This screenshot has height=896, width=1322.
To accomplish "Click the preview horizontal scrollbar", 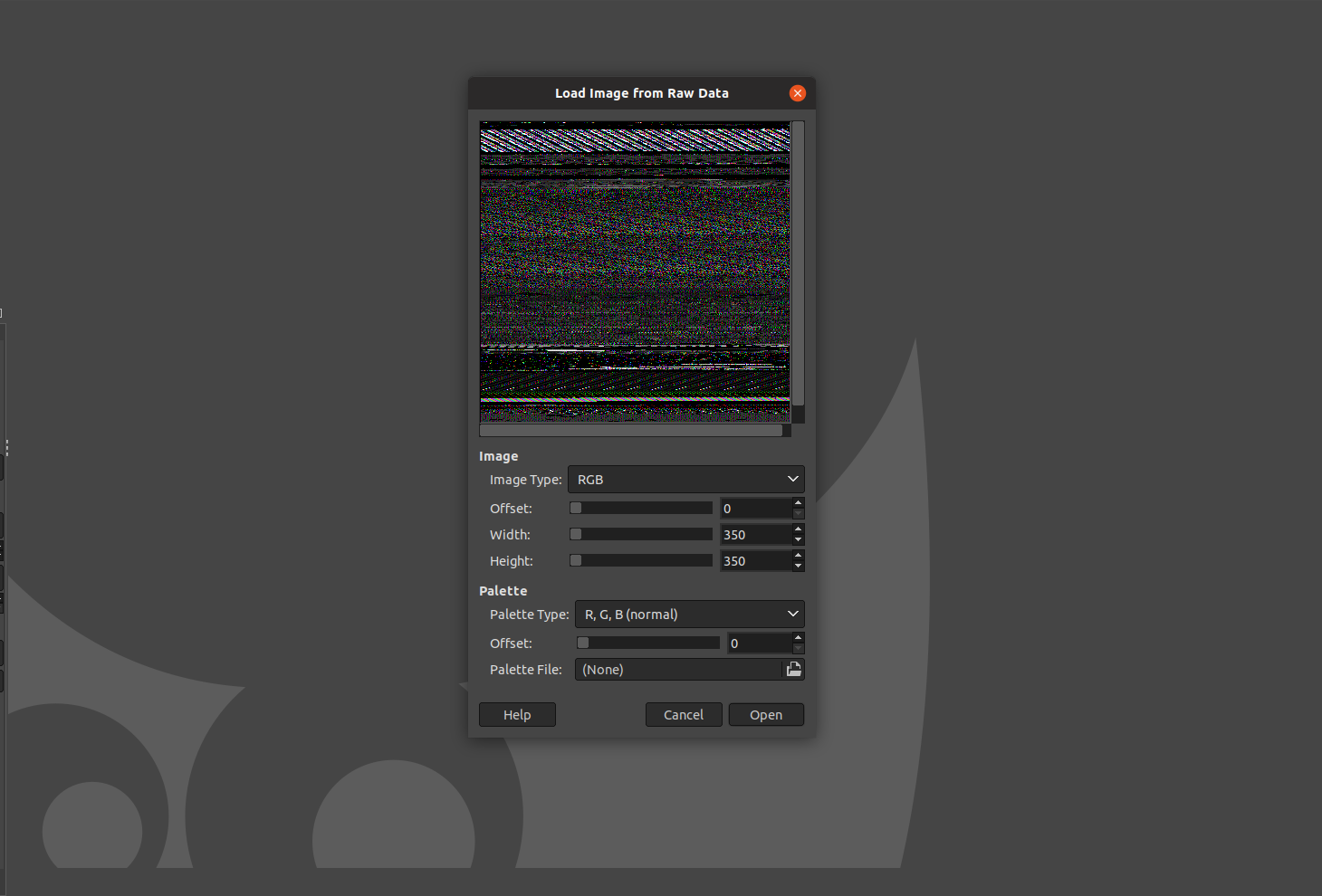I will (x=635, y=431).
